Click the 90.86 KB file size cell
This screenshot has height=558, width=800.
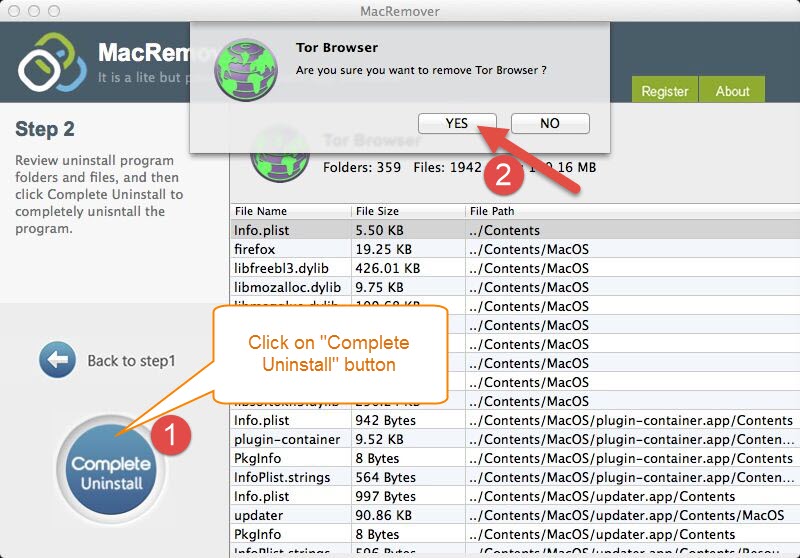point(383,515)
